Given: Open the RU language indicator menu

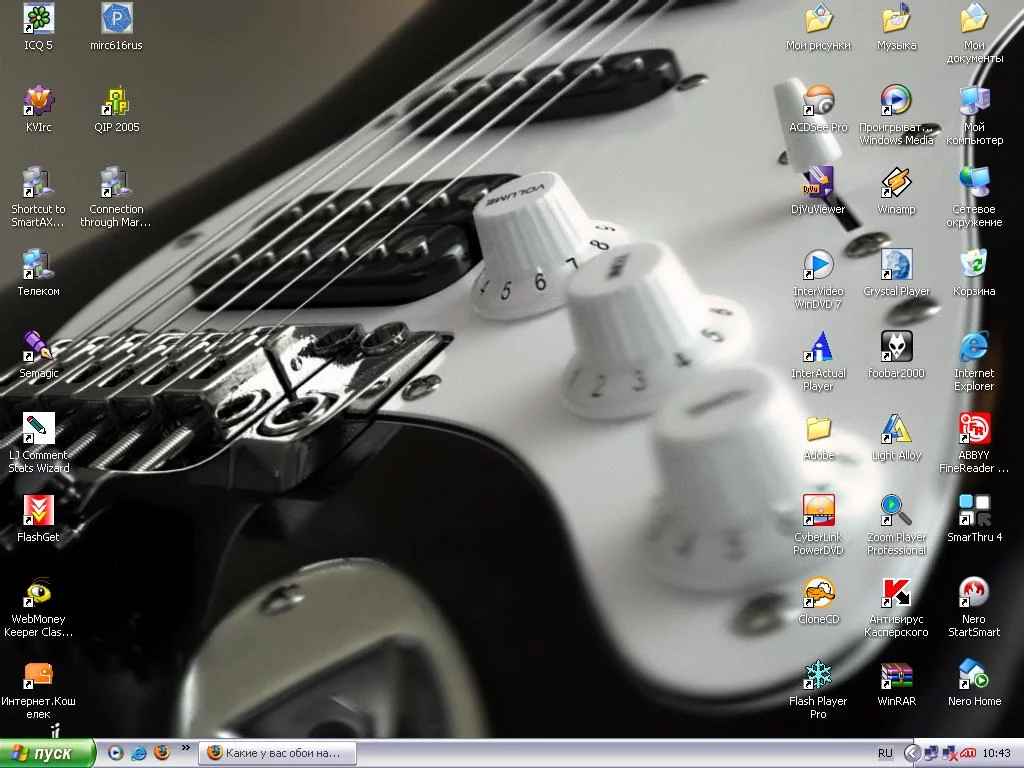Looking at the screenshot, I should click(x=885, y=753).
